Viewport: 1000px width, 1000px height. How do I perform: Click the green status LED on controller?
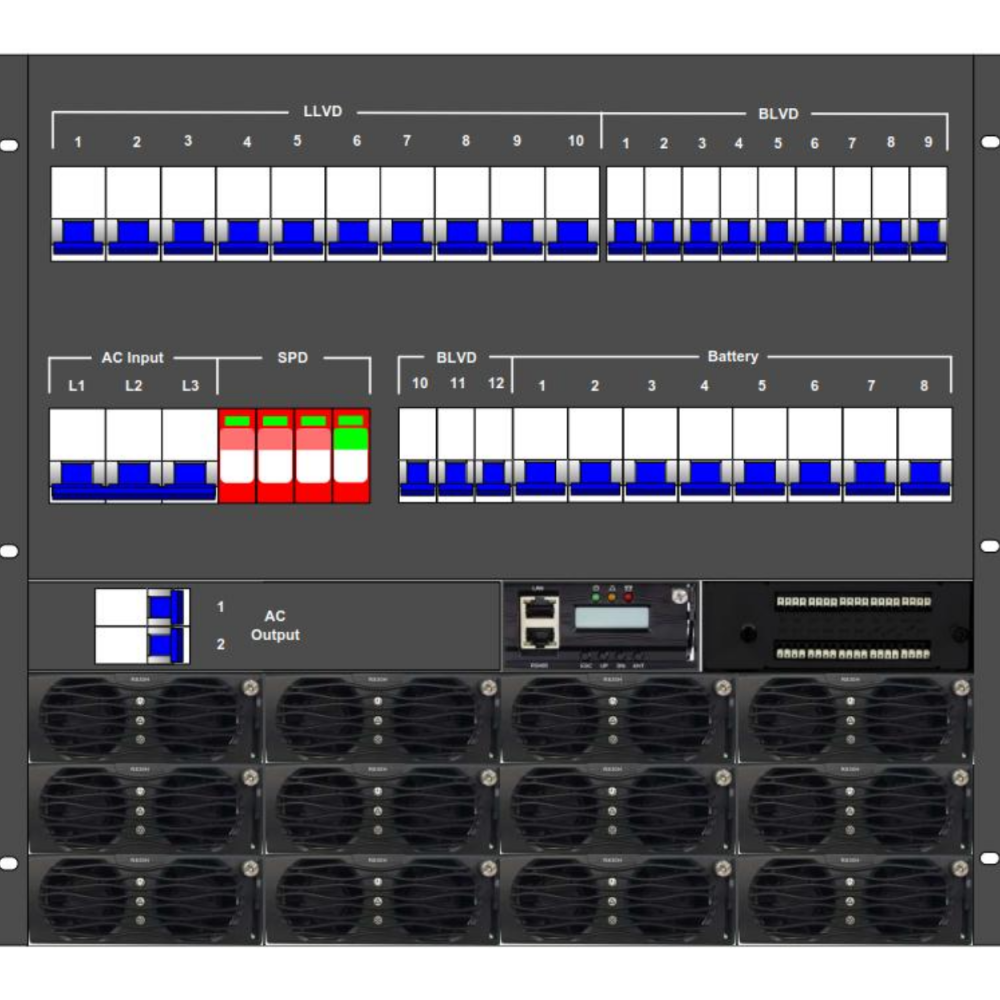pos(596,597)
